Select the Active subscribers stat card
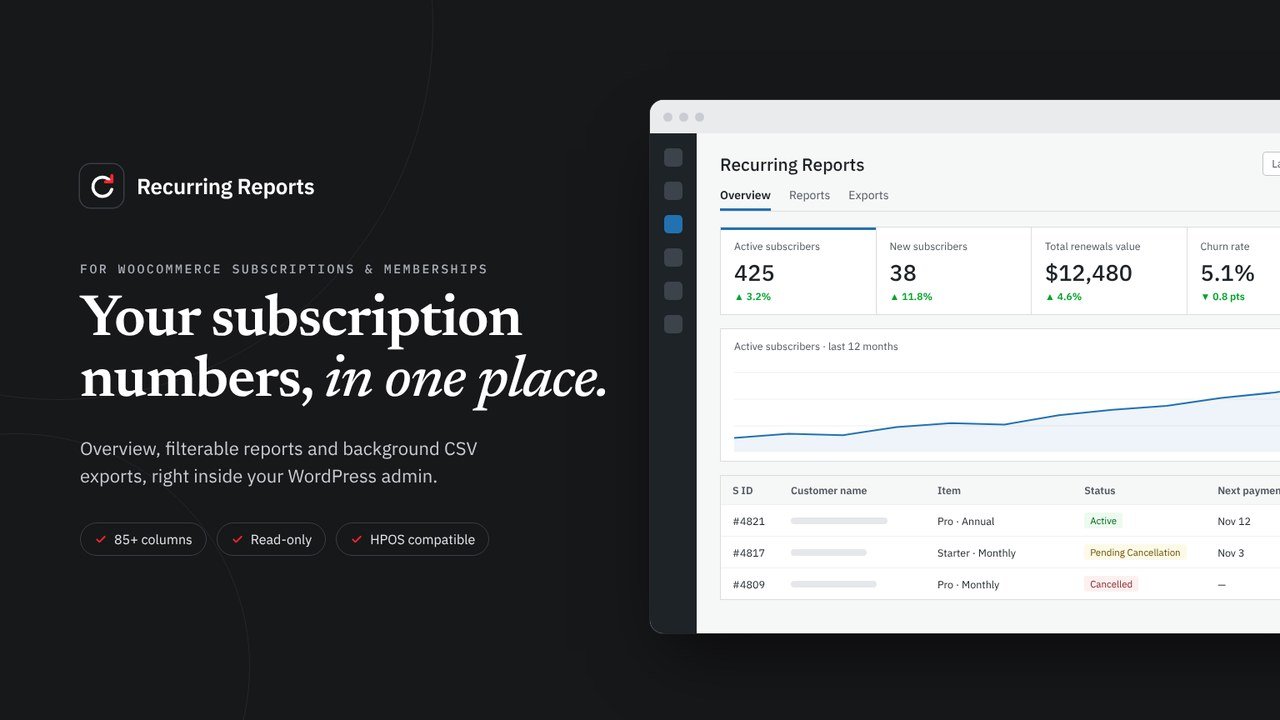 tap(798, 271)
